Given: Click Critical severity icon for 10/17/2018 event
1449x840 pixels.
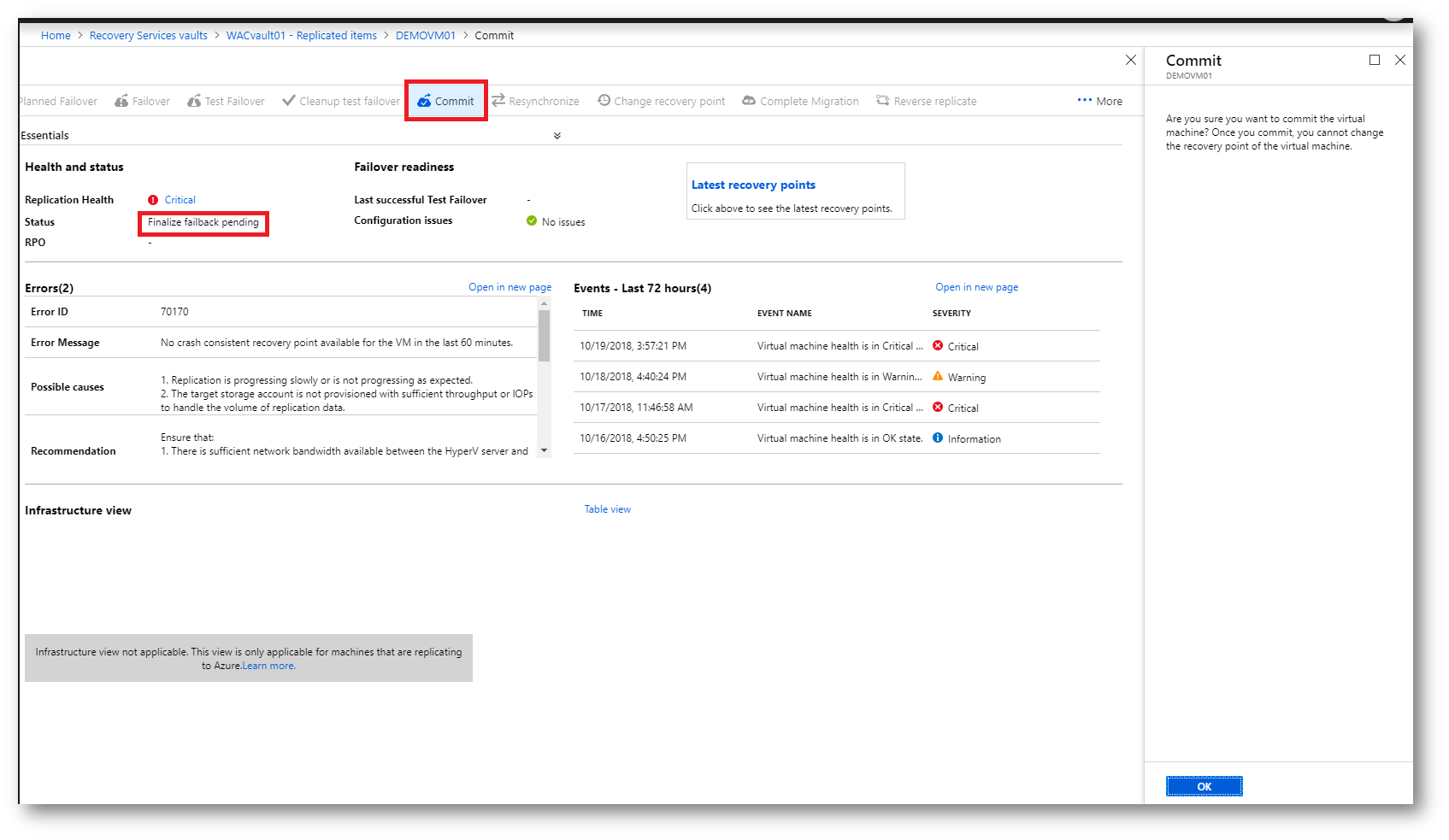Looking at the screenshot, I should 938,407.
